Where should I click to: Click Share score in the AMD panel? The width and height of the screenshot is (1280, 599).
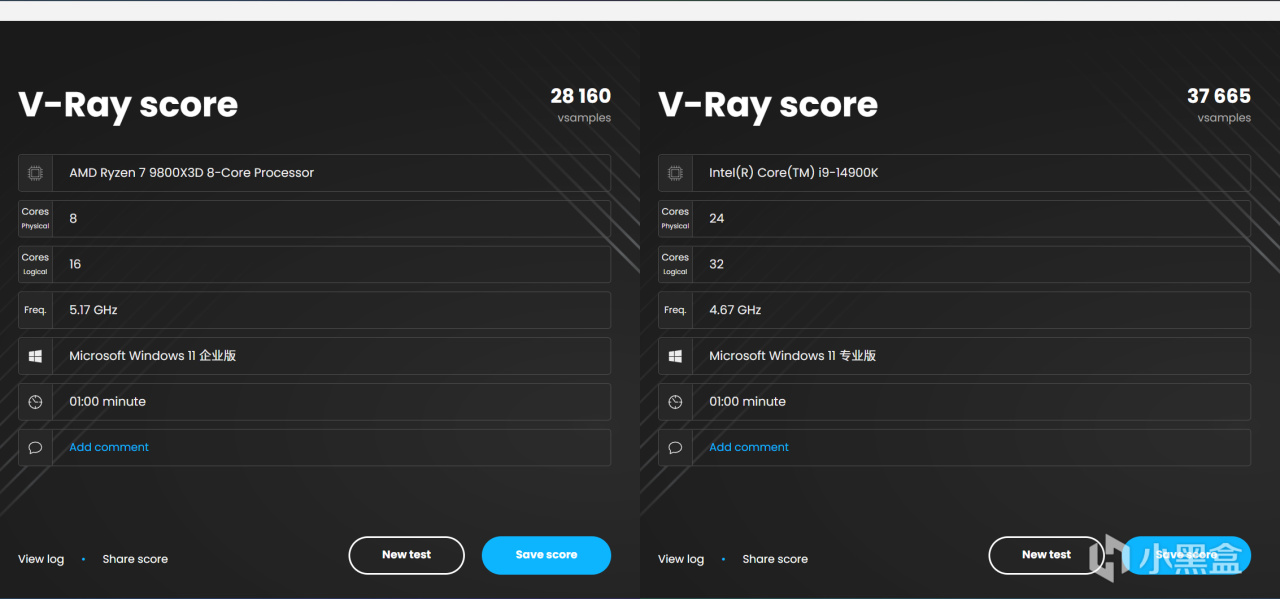[x=135, y=559]
